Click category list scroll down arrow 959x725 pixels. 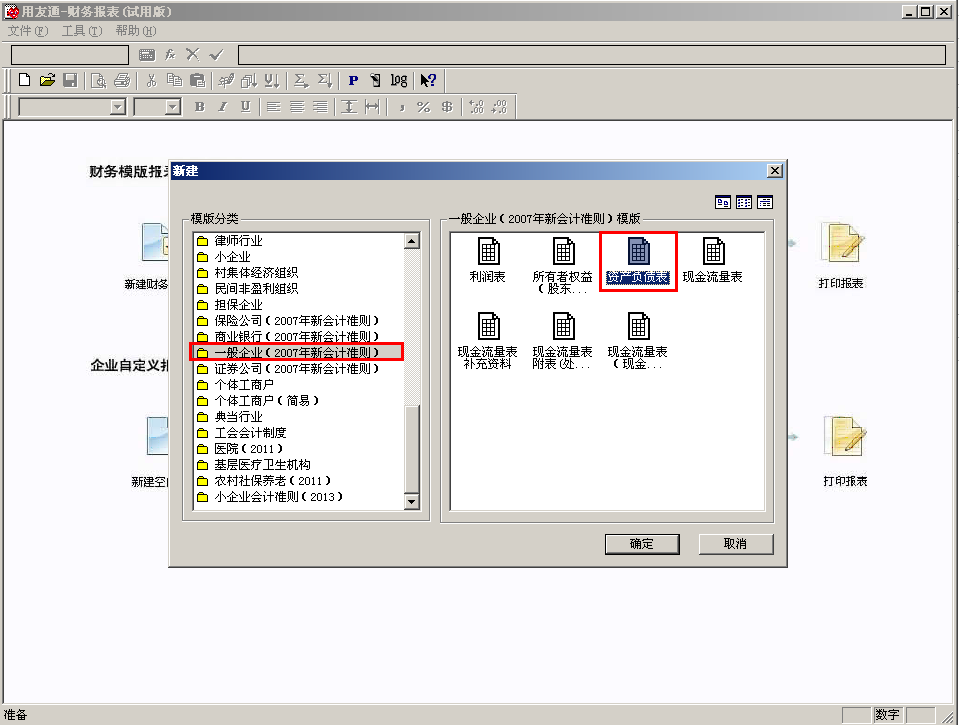pyautogui.click(x=412, y=502)
